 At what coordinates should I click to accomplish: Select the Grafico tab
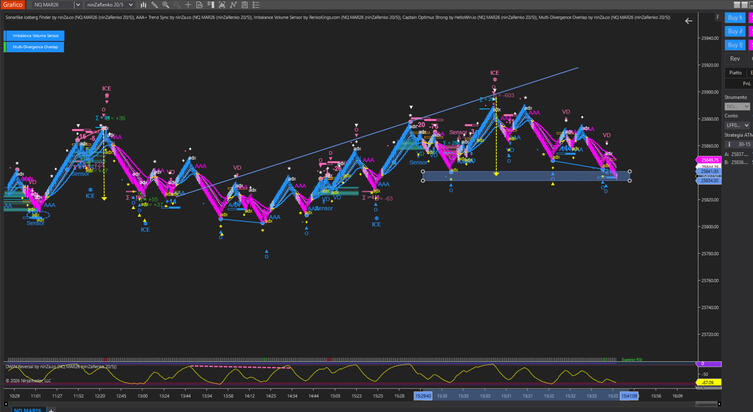pyautogui.click(x=12, y=5)
